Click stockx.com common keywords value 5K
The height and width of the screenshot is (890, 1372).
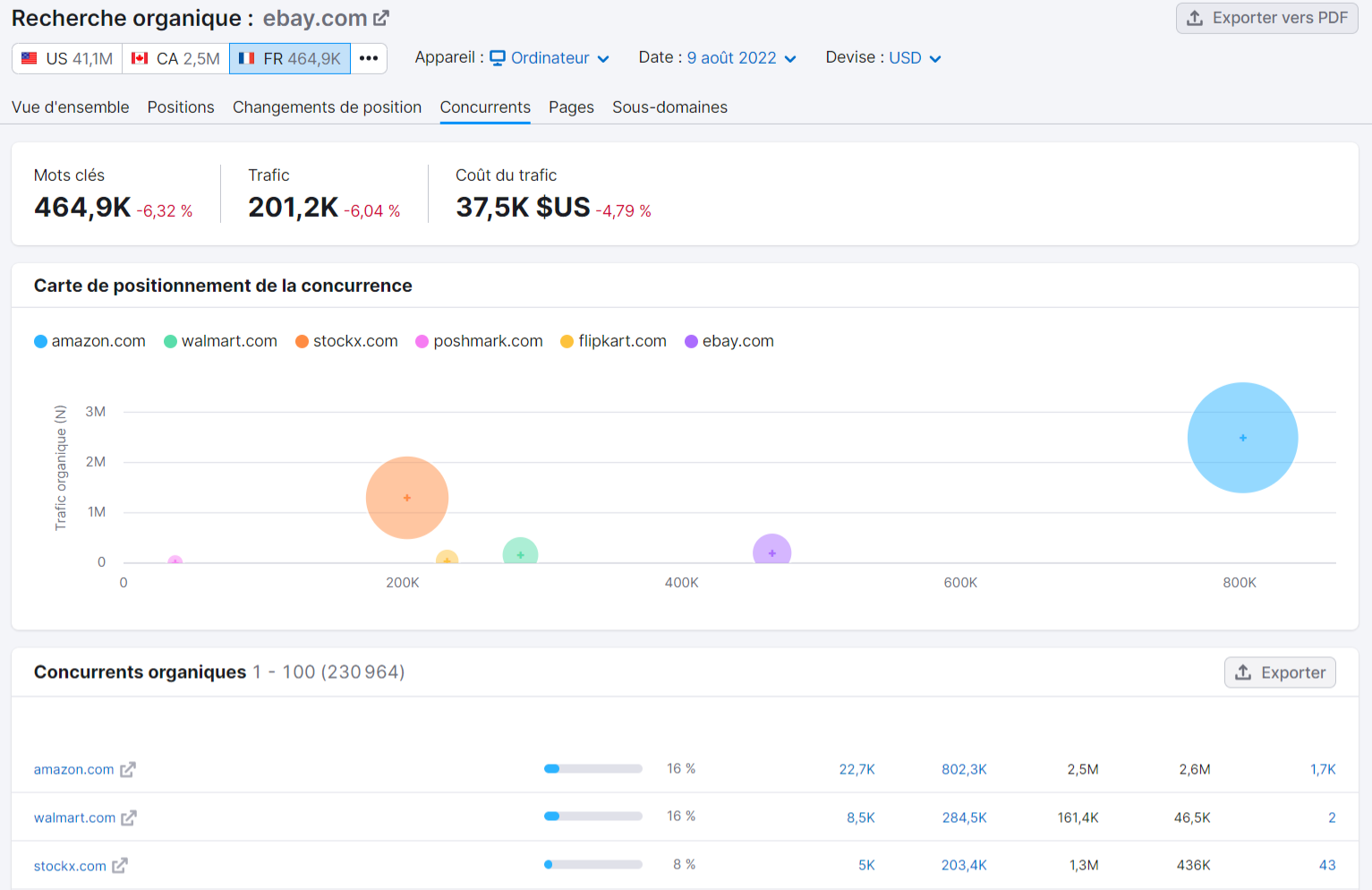(x=866, y=866)
